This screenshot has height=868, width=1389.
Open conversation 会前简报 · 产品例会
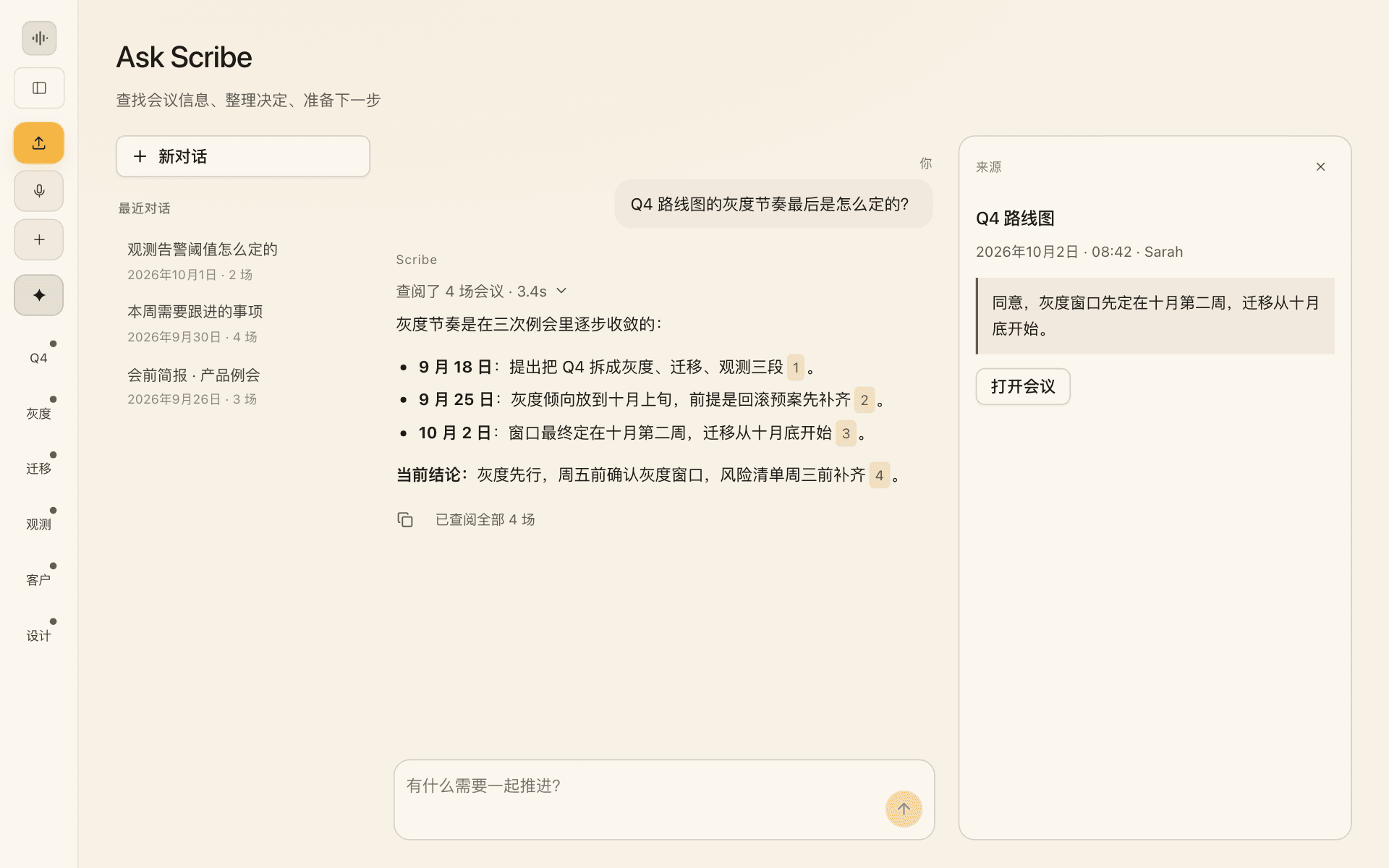tap(243, 386)
